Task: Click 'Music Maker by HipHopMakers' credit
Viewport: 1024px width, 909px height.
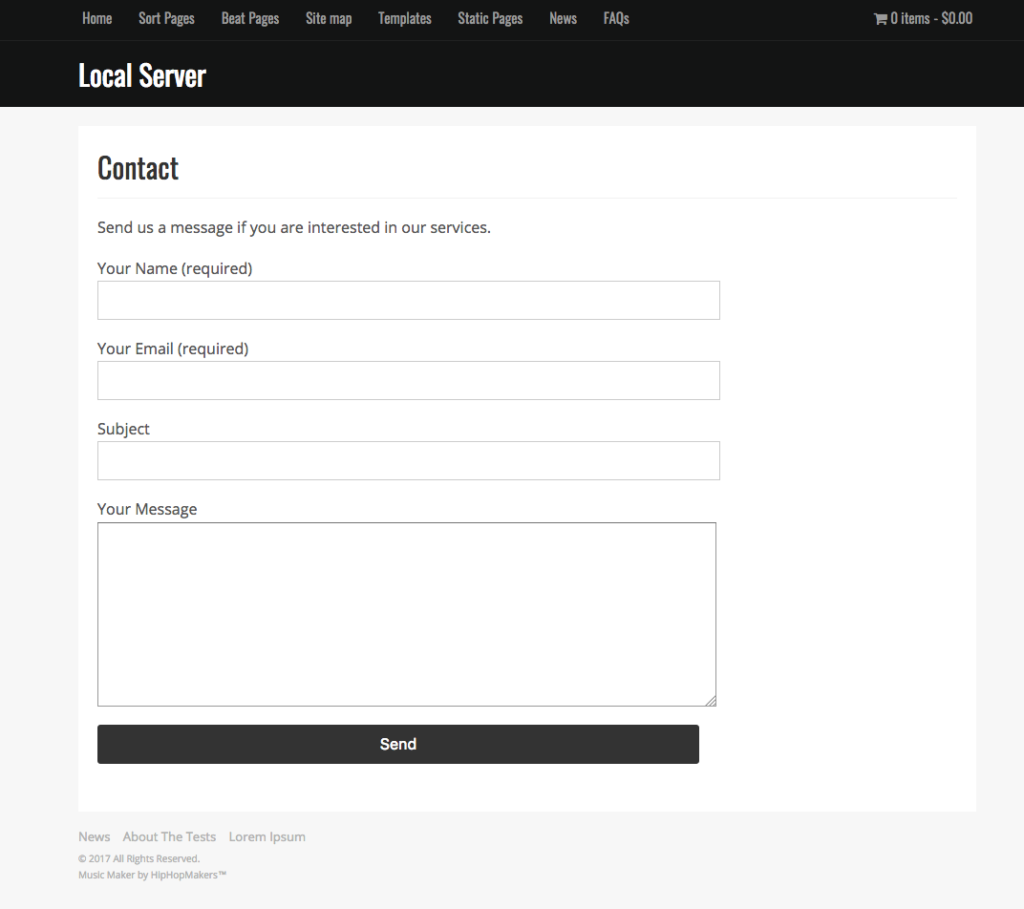Action: (152, 875)
